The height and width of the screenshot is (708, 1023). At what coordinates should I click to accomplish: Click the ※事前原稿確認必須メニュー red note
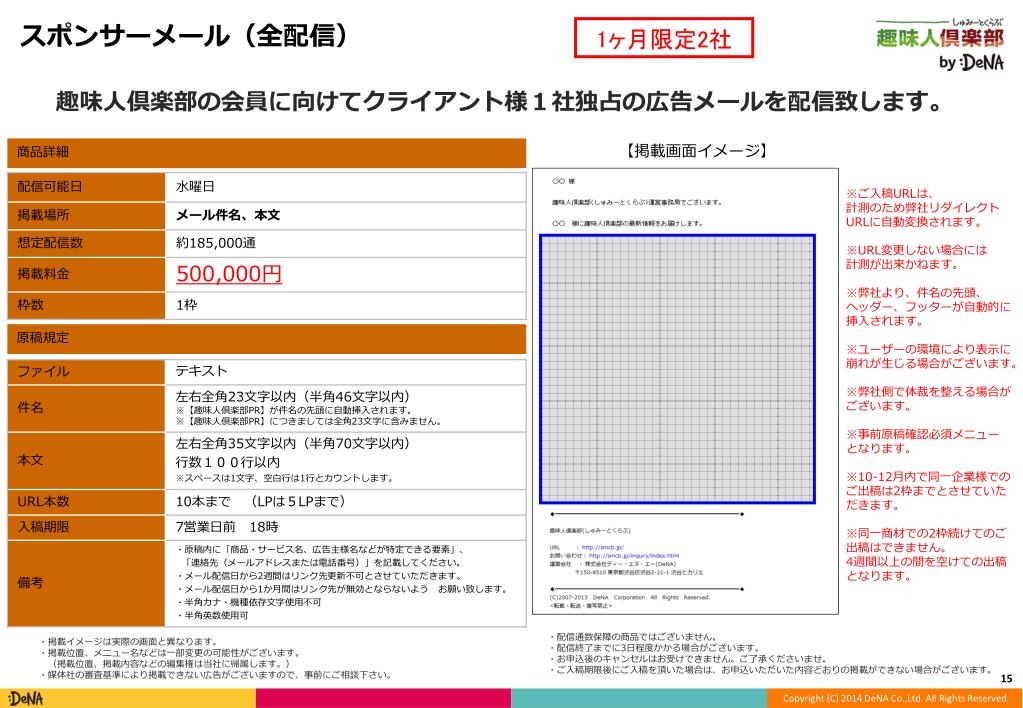923,441
